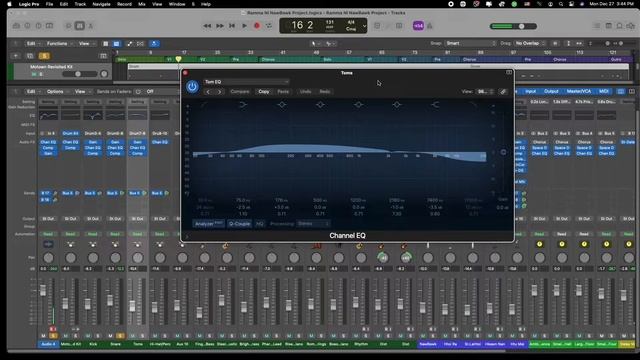Click Copy in the Channel EQ header
The image size is (640, 360).
(x=264, y=92)
